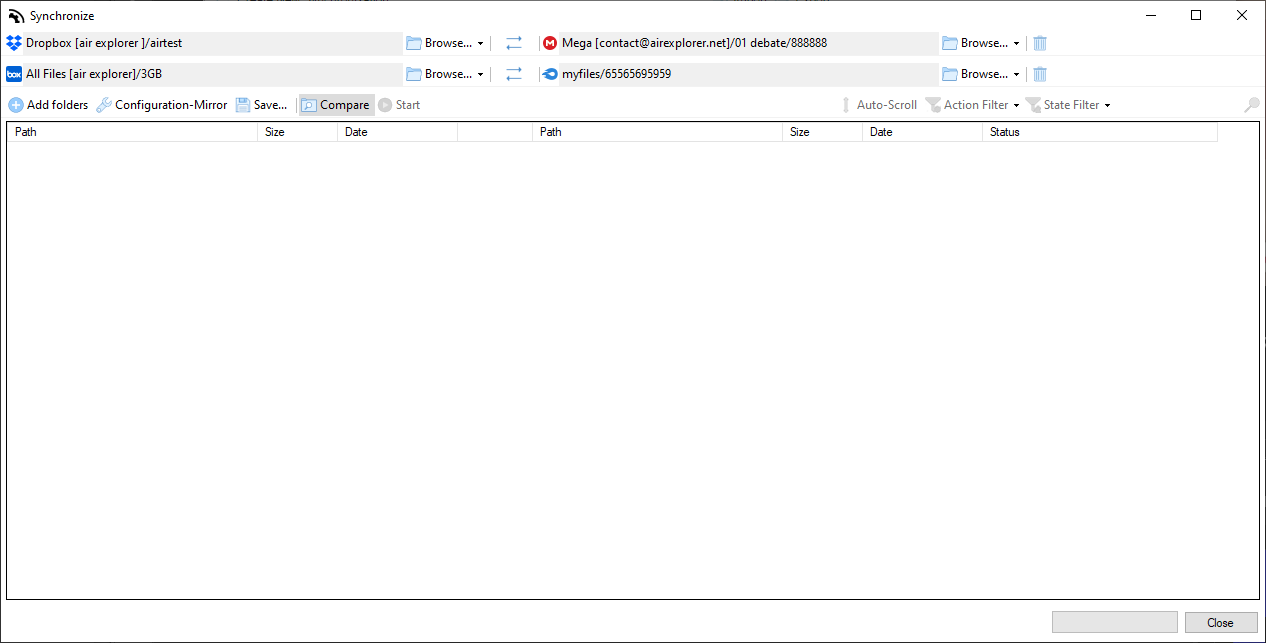Open the State Filter dropdown
Image resolution: width=1266 pixels, height=643 pixels.
point(1068,104)
